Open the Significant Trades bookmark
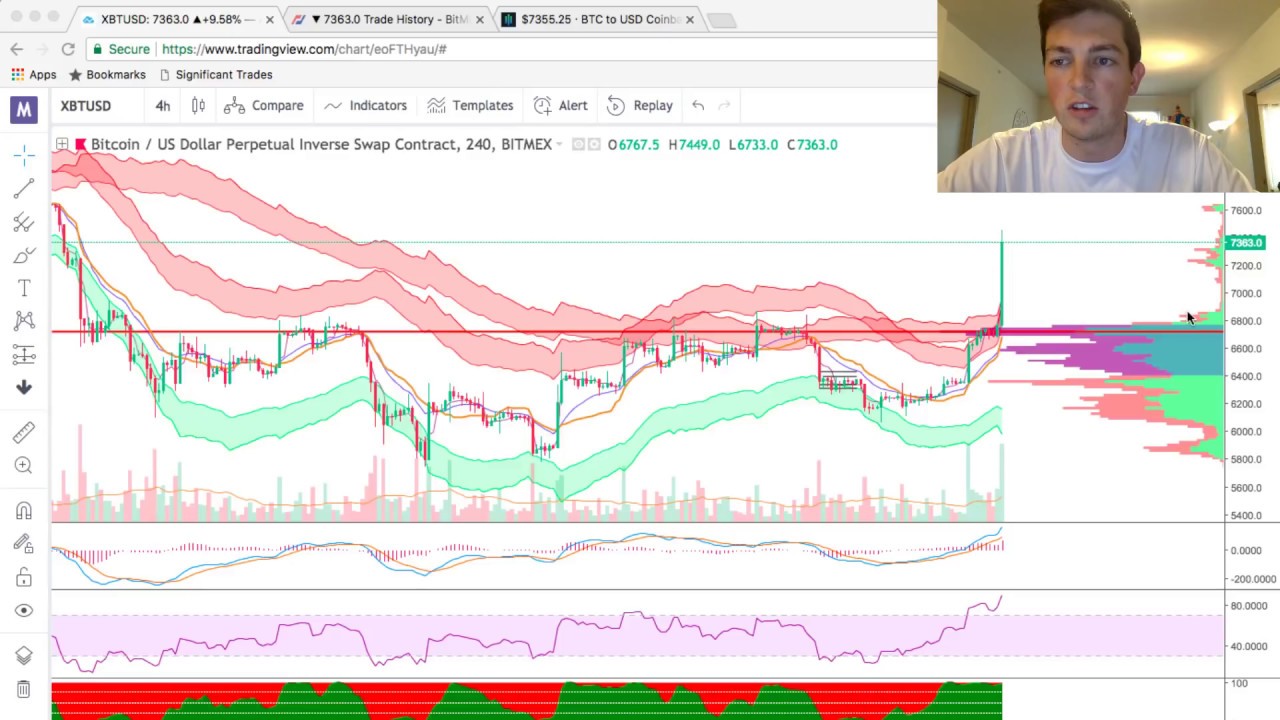Image resolution: width=1280 pixels, height=720 pixels. point(215,75)
